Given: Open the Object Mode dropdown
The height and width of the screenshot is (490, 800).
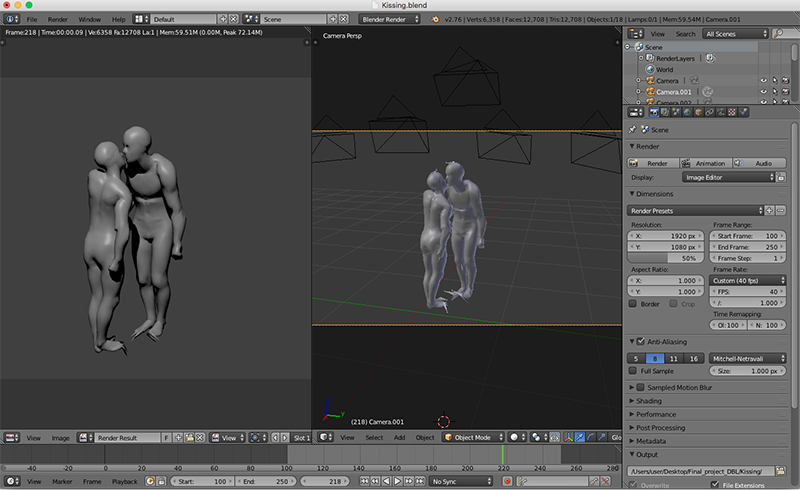Looking at the screenshot, I should 472,437.
